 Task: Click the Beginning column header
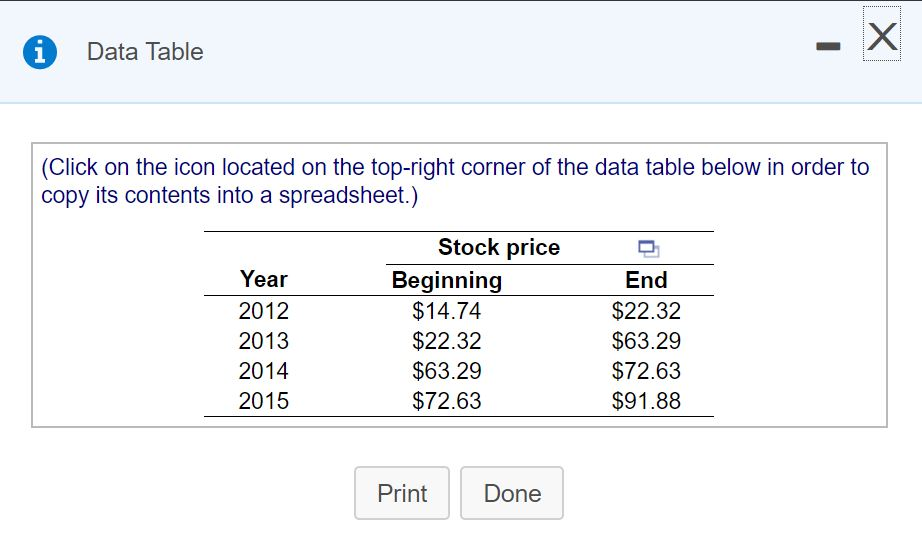tap(447, 280)
